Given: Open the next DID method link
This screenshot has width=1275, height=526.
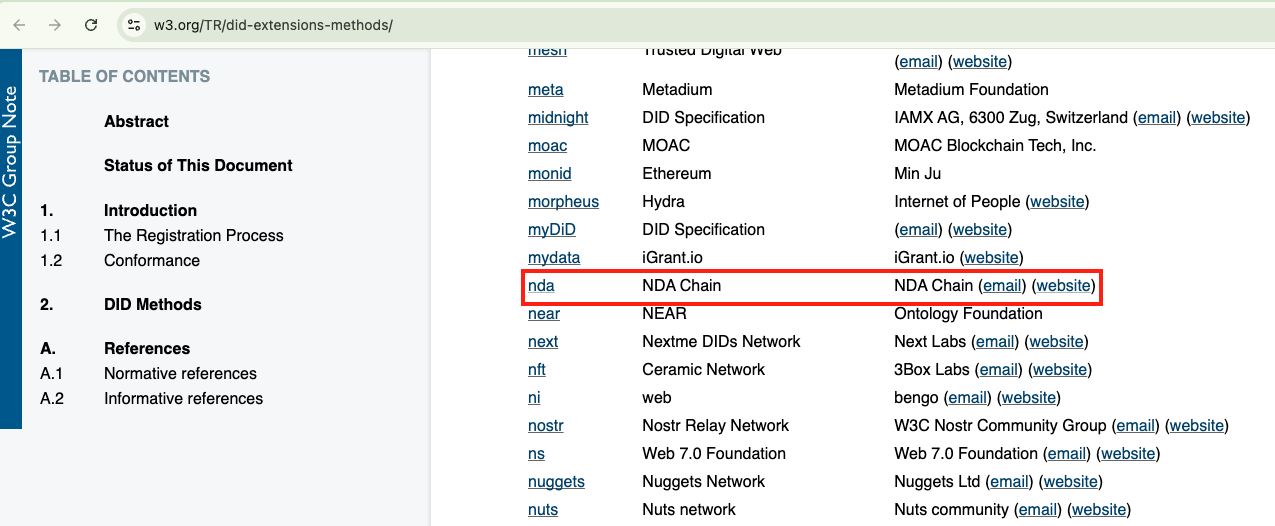Looking at the screenshot, I should pos(543,341).
